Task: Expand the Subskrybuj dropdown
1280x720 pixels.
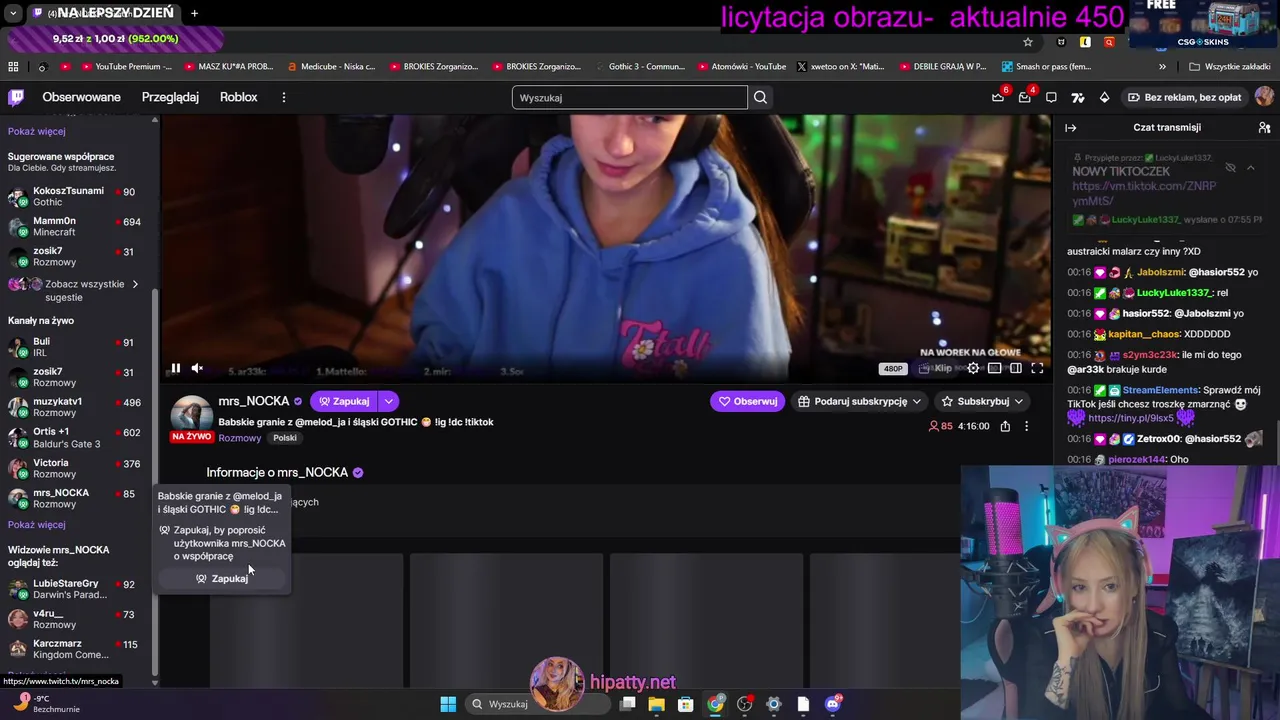Action: pyautogui.click(x=1018, y=401)
